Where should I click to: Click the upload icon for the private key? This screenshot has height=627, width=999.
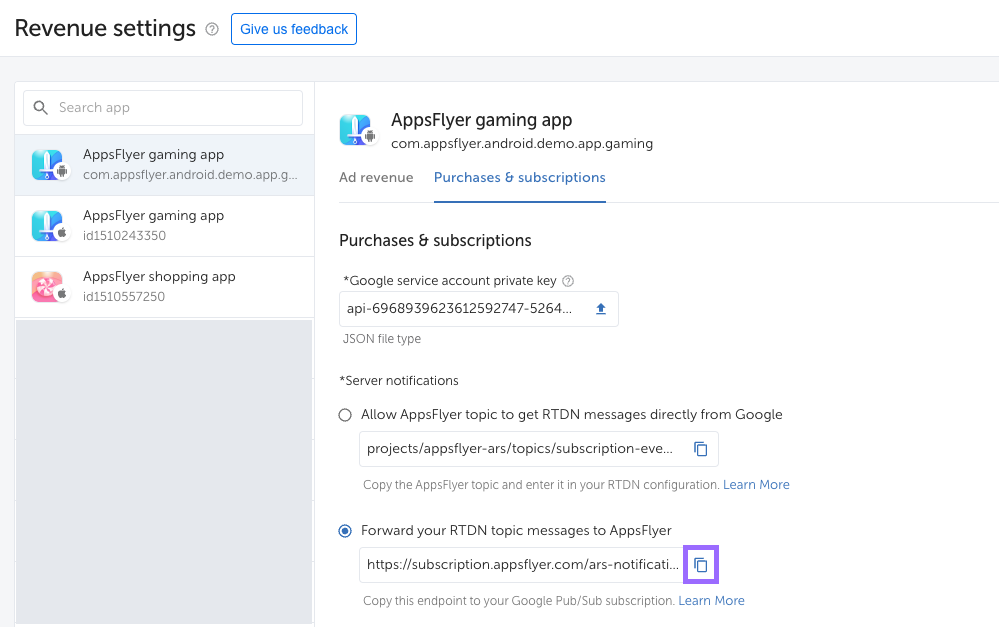point(601,309)
